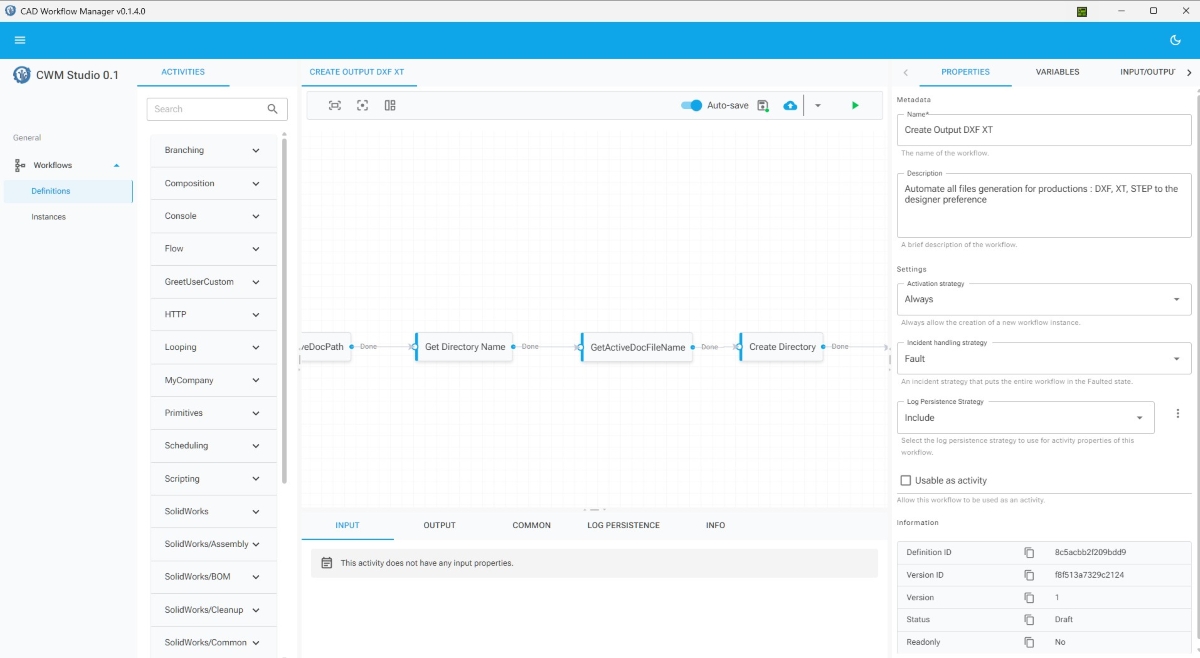Click the Publish to cloud icon

789,104
